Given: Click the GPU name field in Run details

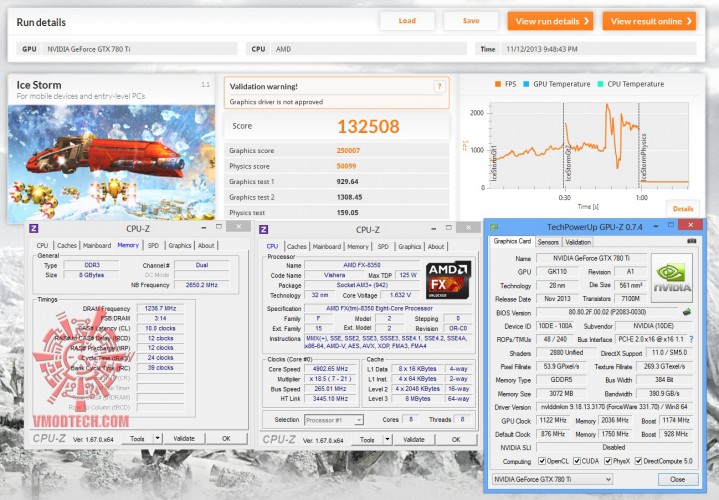Looking at the screenshot, I should click(x=139, y=49).
